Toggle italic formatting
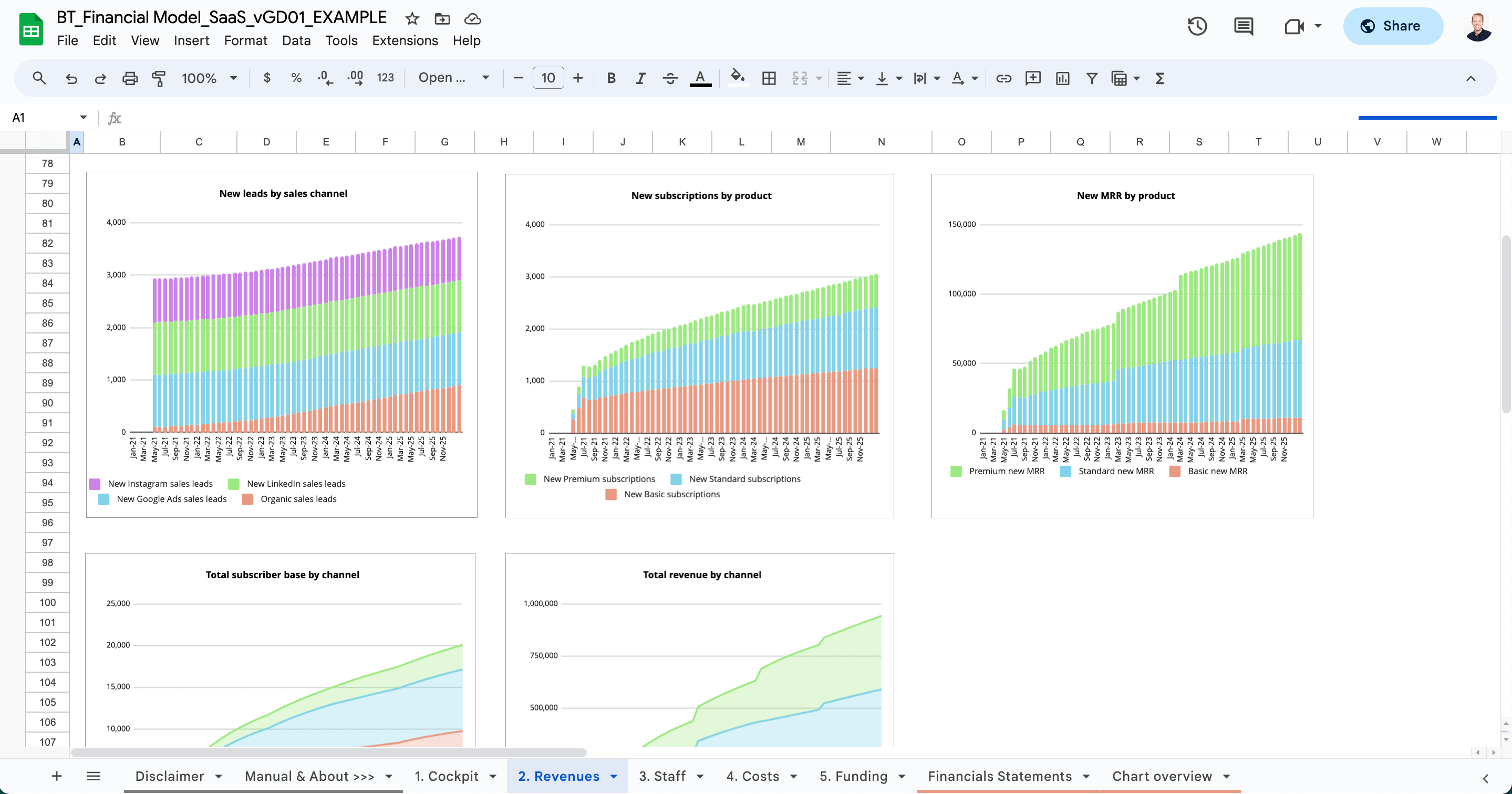 tap(640, 78)
